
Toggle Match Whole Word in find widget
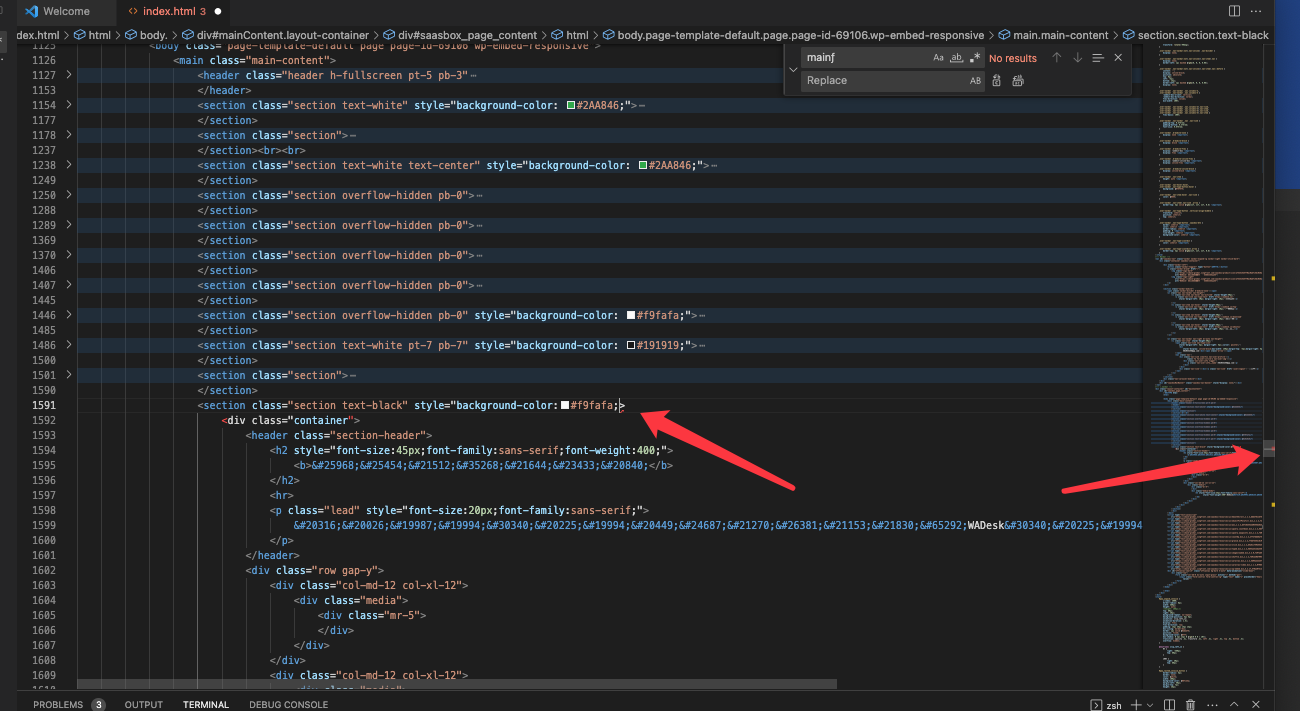(x=957, y=58)
